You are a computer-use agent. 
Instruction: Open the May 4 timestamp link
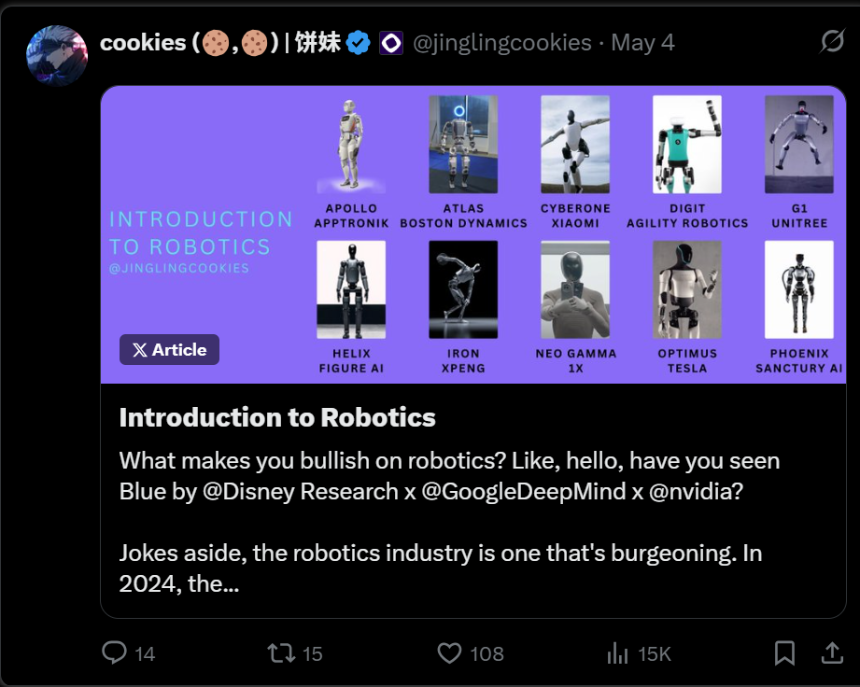click(x=643, y=43)
